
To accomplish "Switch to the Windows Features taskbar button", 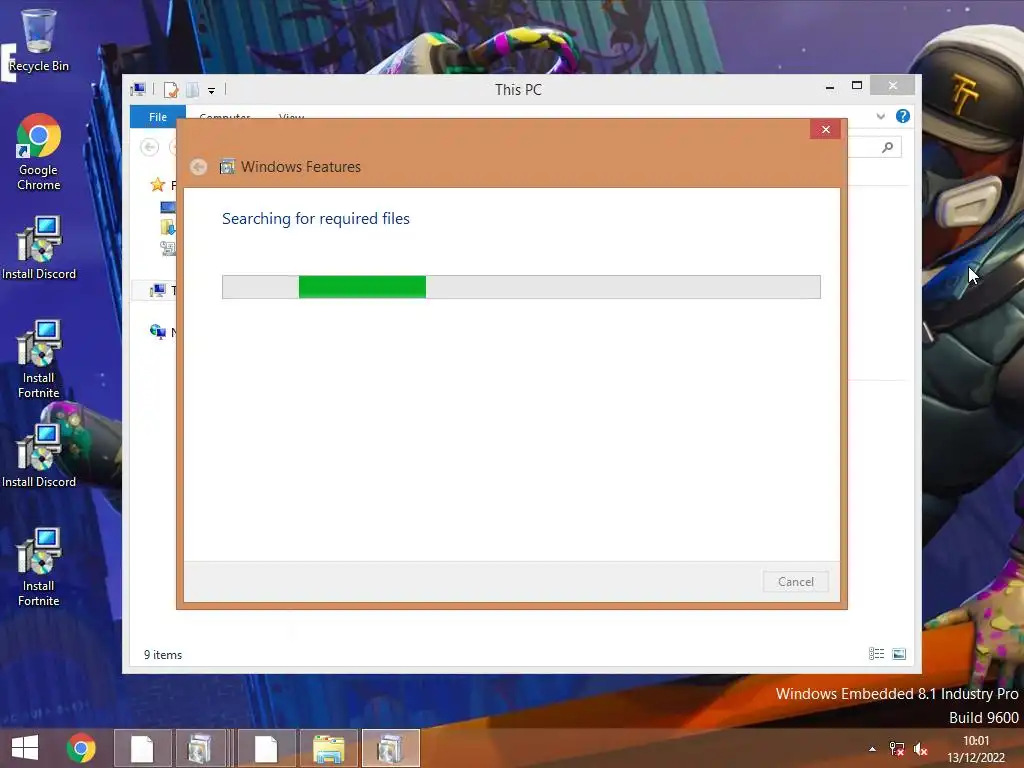I will [x=390, y=748].
